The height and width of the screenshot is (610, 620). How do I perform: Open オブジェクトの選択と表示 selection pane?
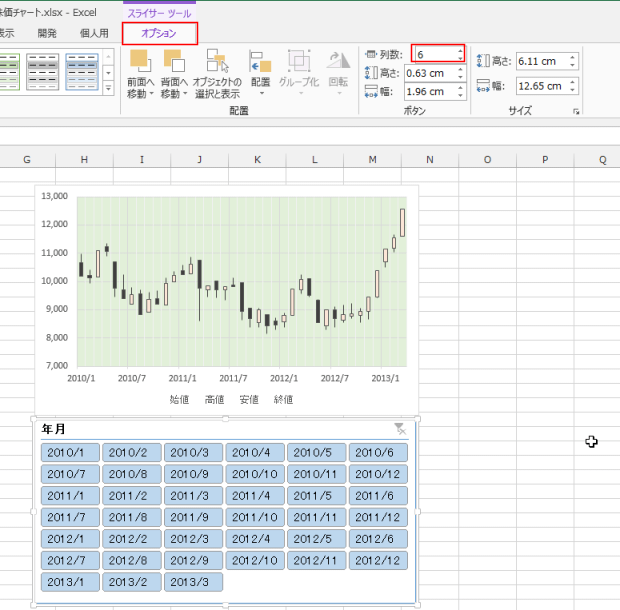pyautogui.click(x=217, y=61)
